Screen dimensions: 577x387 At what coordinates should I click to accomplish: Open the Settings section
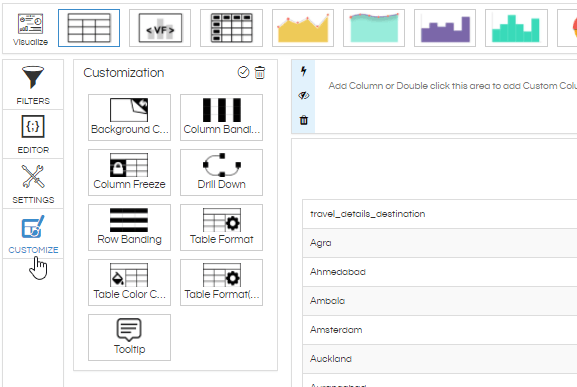click(x=33, y=184)
